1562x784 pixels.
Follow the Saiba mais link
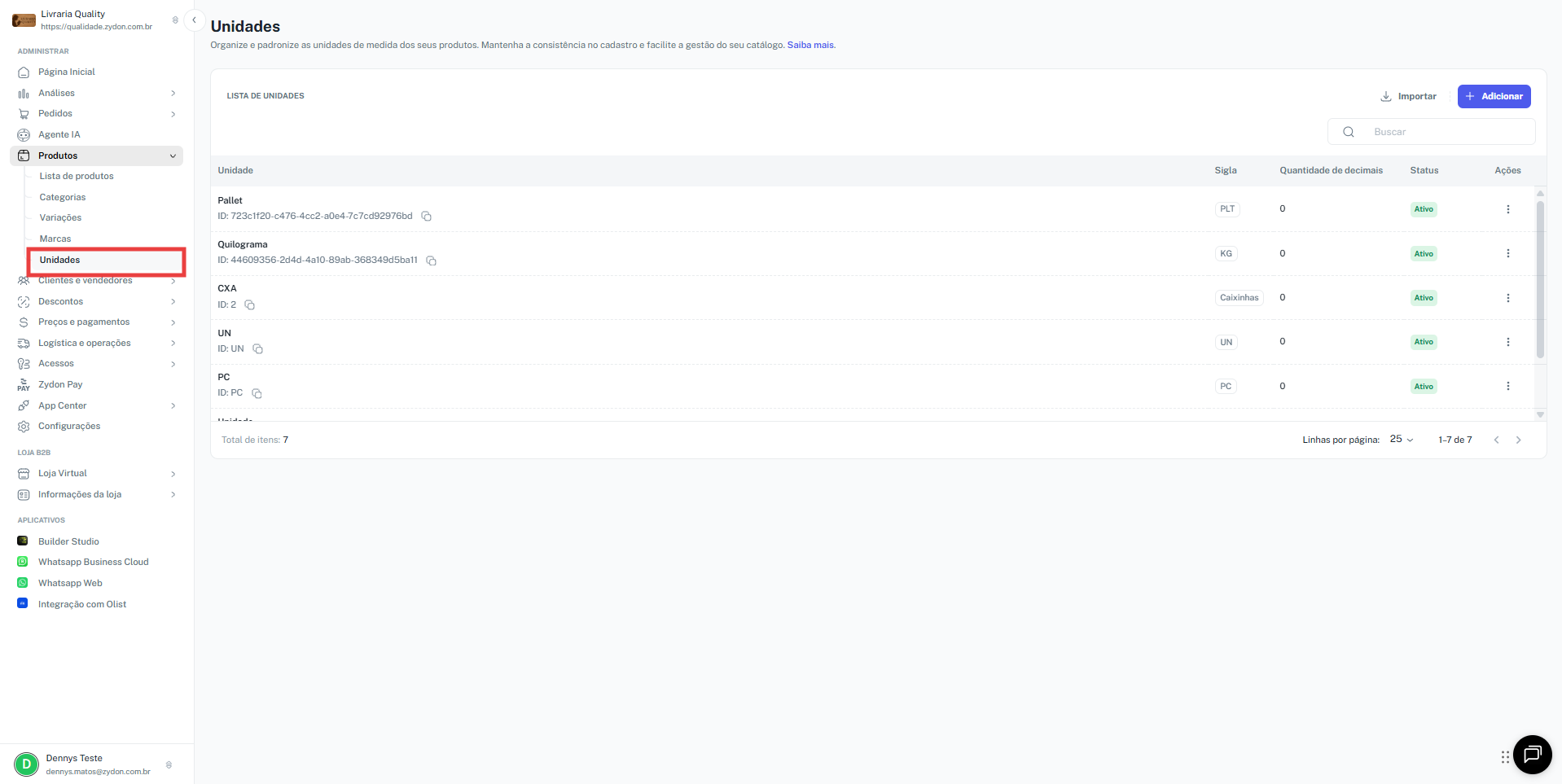810,45
